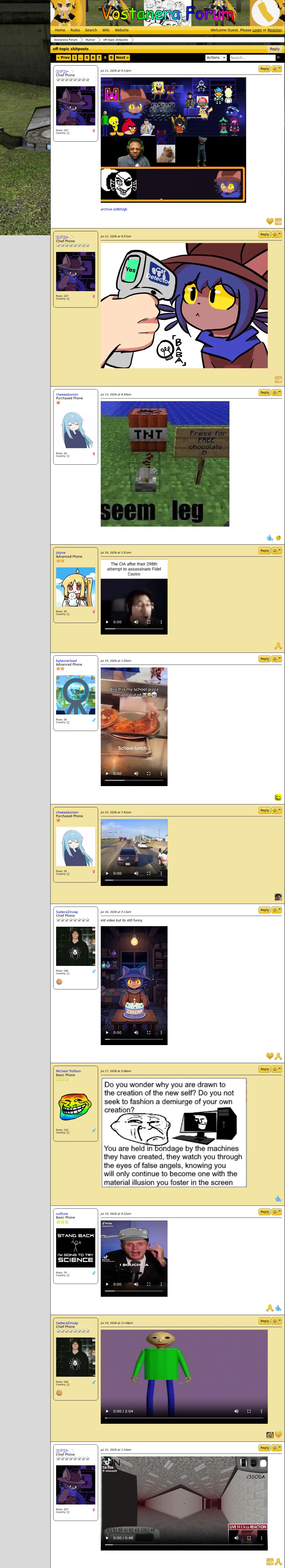Play the Baldi 2:04 video
285x1568 pixels.
coord(107,1410)
